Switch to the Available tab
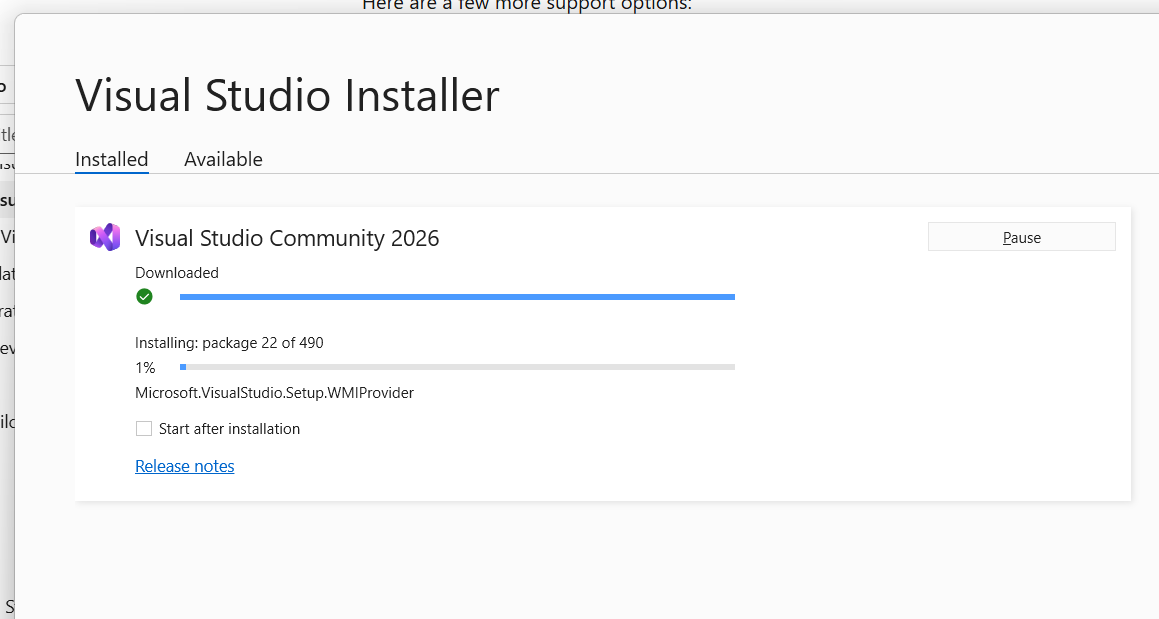Viewport: 1159px width, 619px height. 223,159
